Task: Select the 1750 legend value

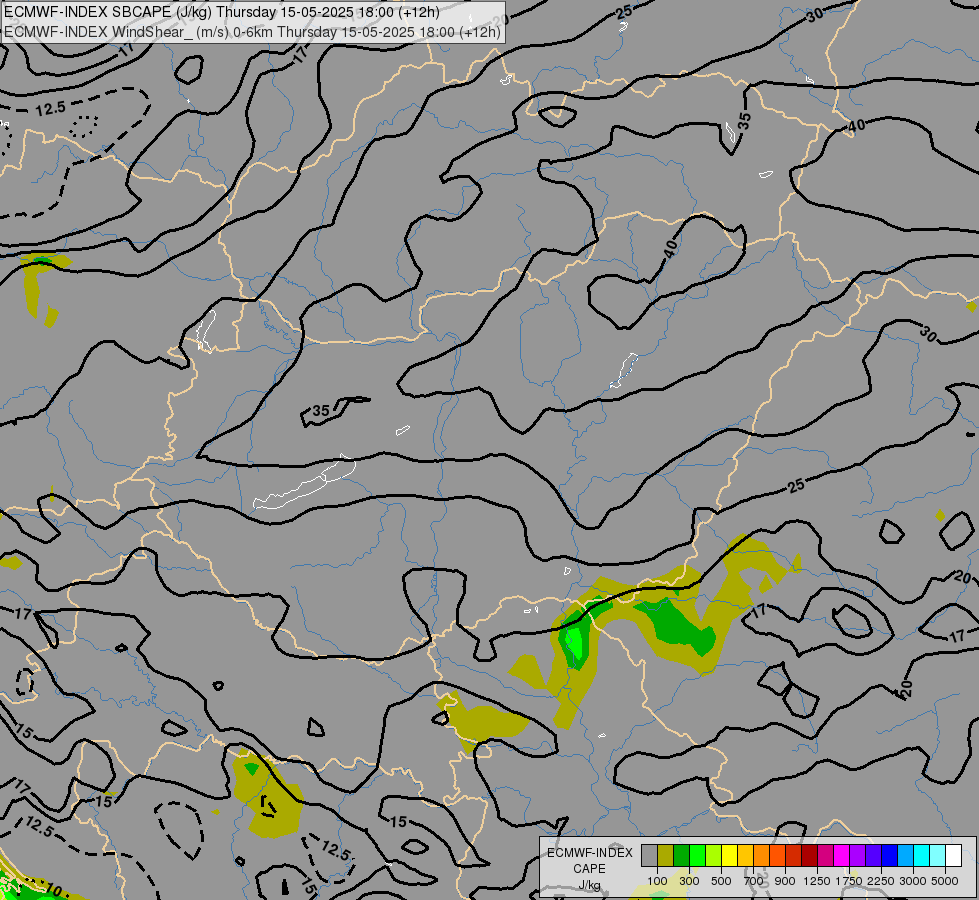Action: [849, 881]
